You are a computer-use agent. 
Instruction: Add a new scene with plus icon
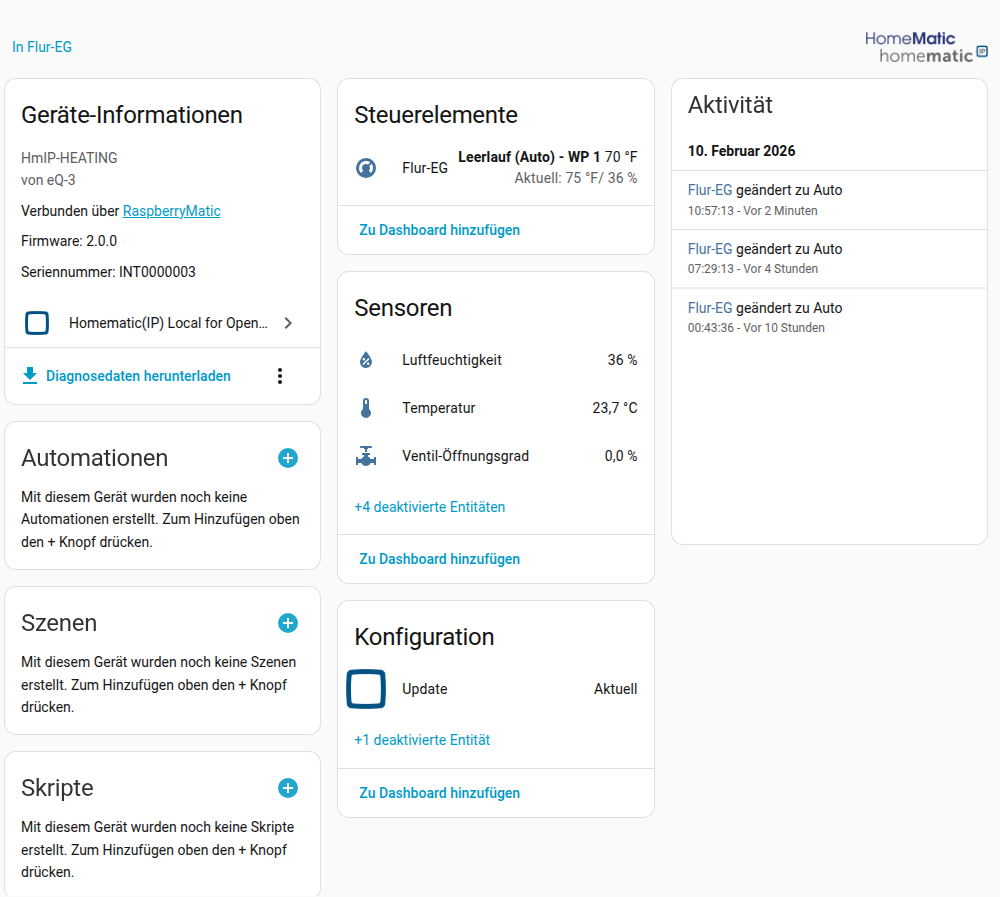288,623
